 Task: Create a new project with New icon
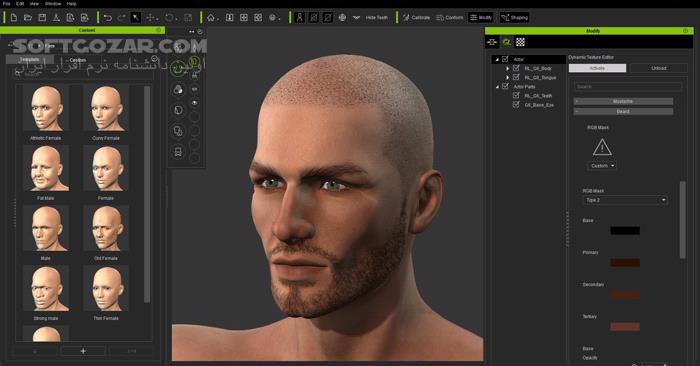(14, 18)
